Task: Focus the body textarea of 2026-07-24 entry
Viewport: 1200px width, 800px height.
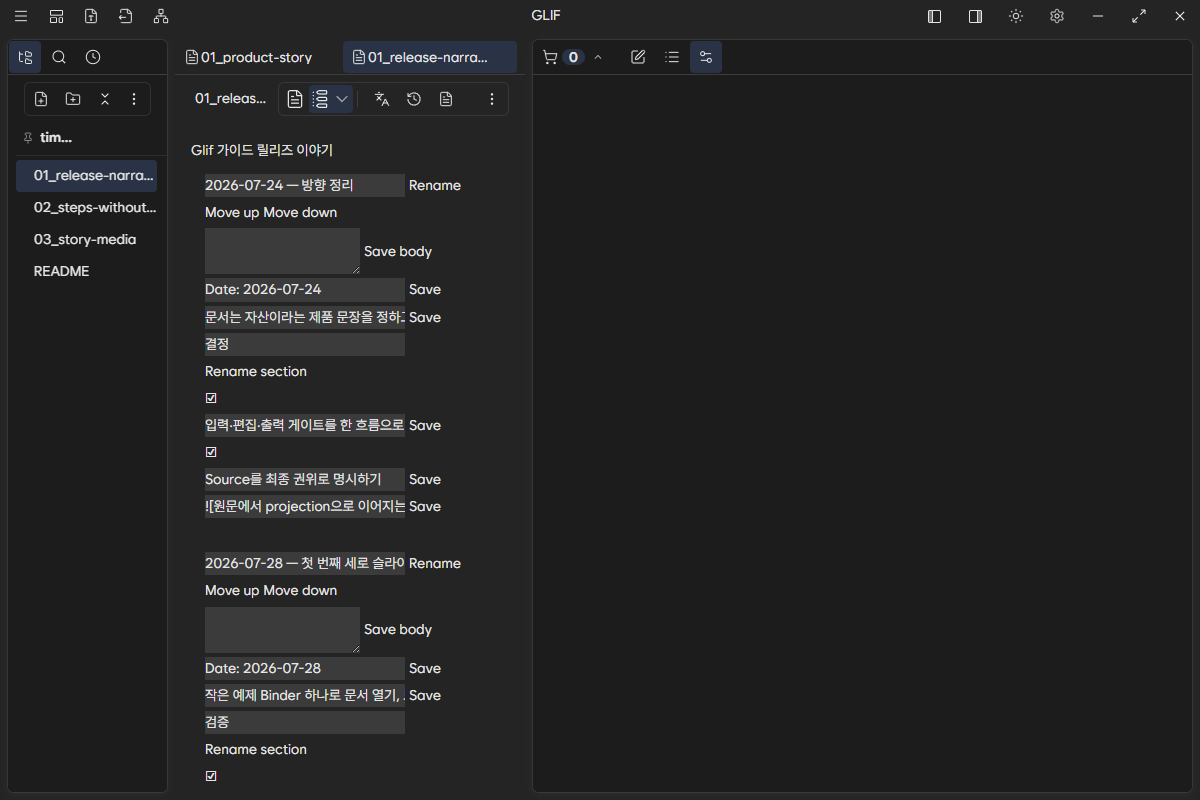Action: click(282, 251)
